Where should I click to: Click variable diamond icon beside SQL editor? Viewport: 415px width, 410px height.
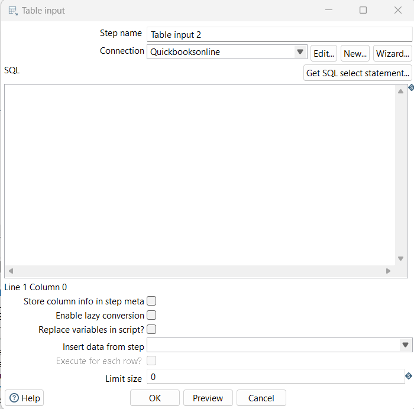(411, 87)
